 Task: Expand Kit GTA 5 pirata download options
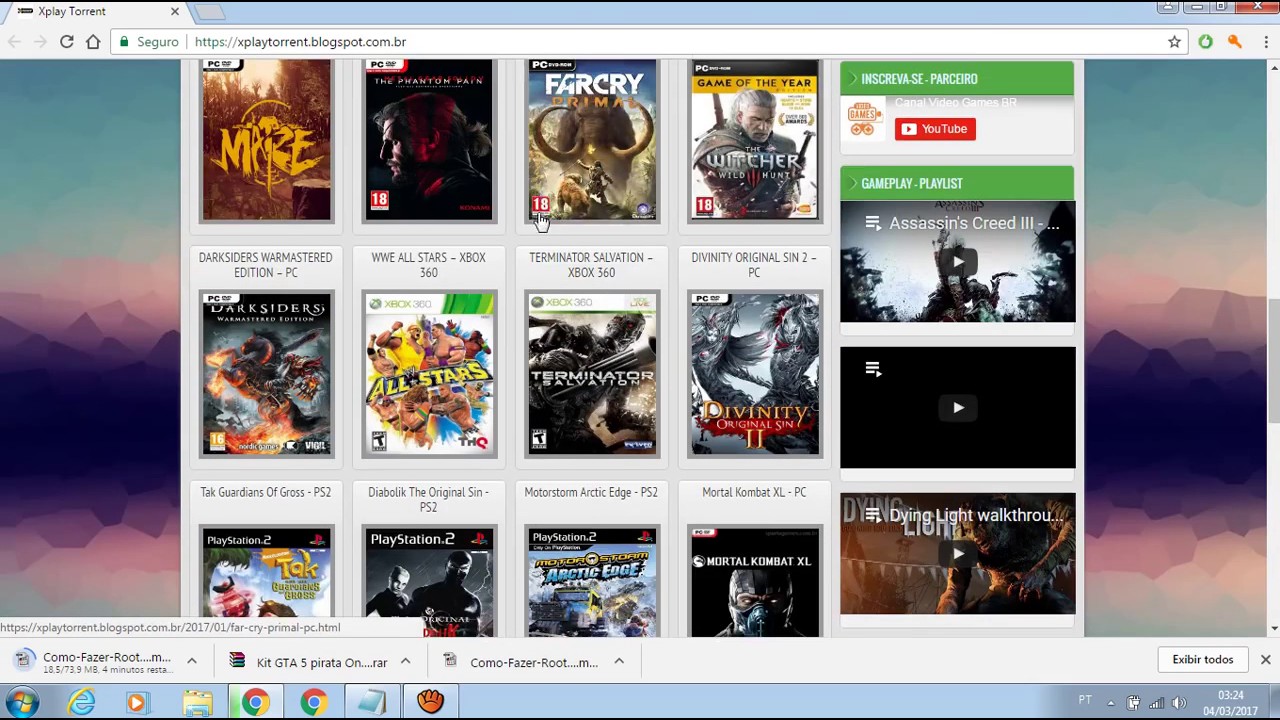click(x=405, y=661)
